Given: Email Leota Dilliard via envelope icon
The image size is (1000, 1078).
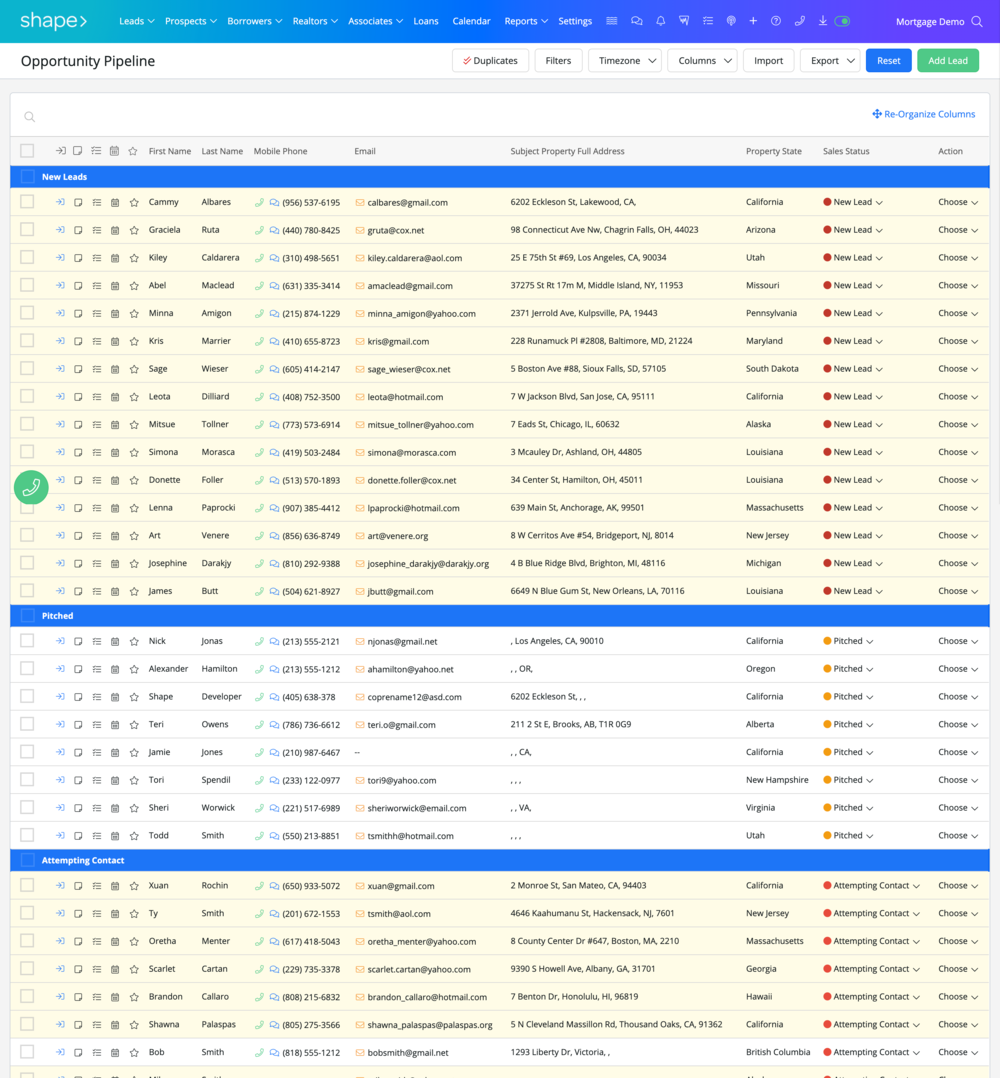Looking at the screenshot, I should (359, 397).
